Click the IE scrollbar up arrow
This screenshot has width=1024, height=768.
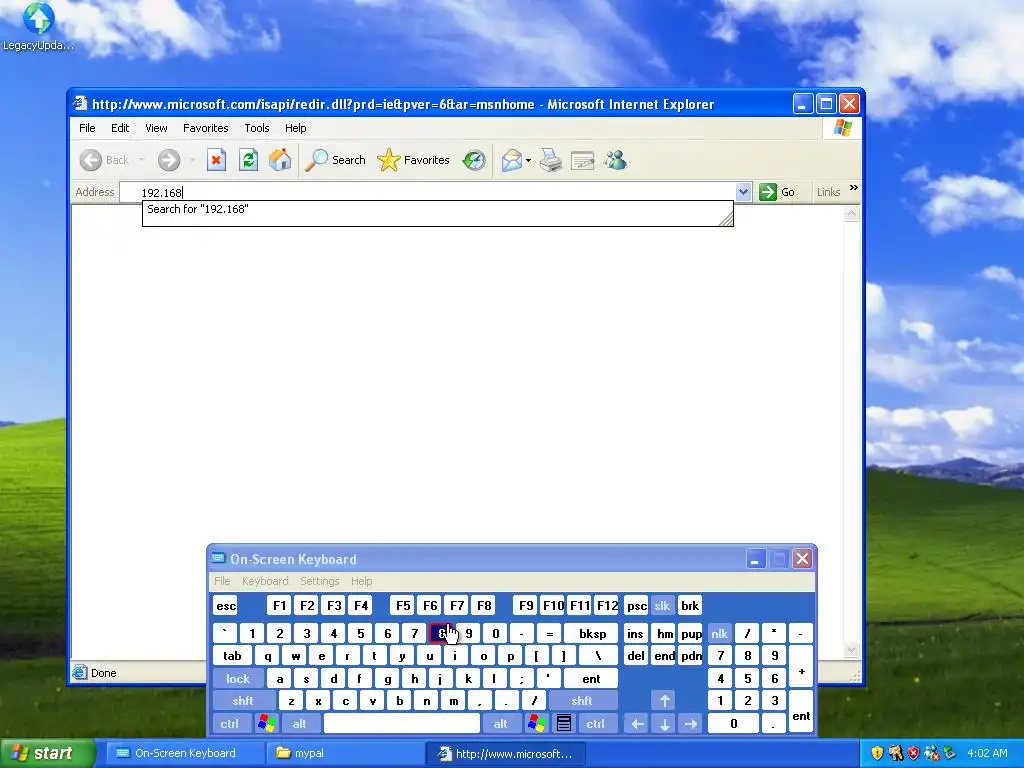(x=851, y=214)
